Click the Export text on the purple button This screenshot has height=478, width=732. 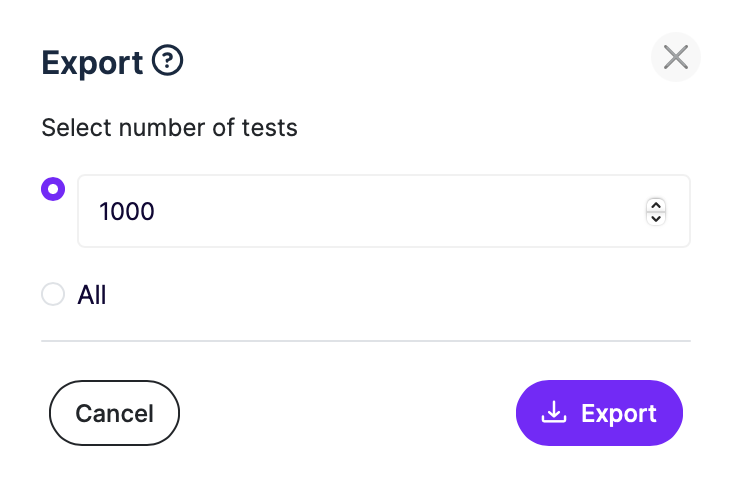point(619,414)
